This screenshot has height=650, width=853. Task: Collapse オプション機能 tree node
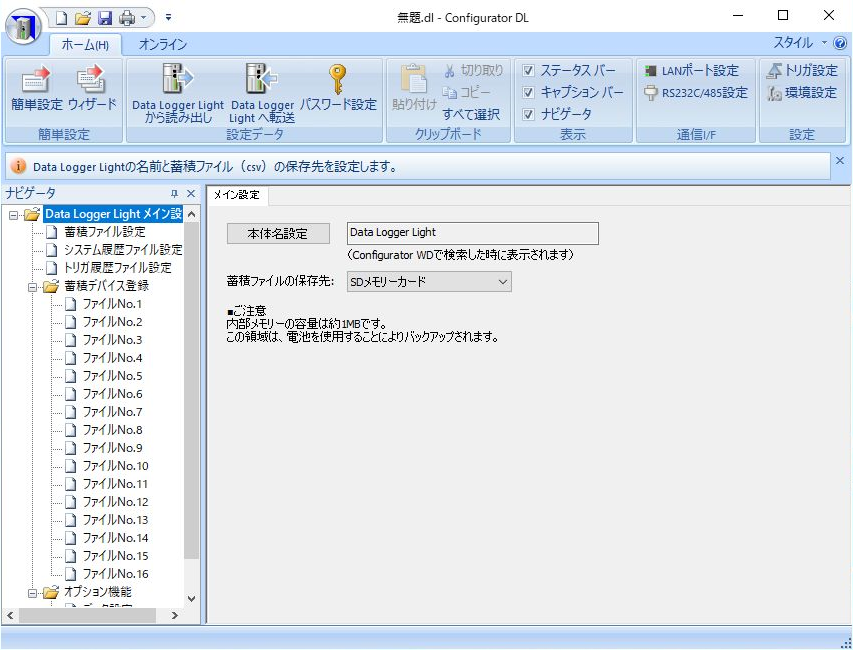click(x=33, y=593)
